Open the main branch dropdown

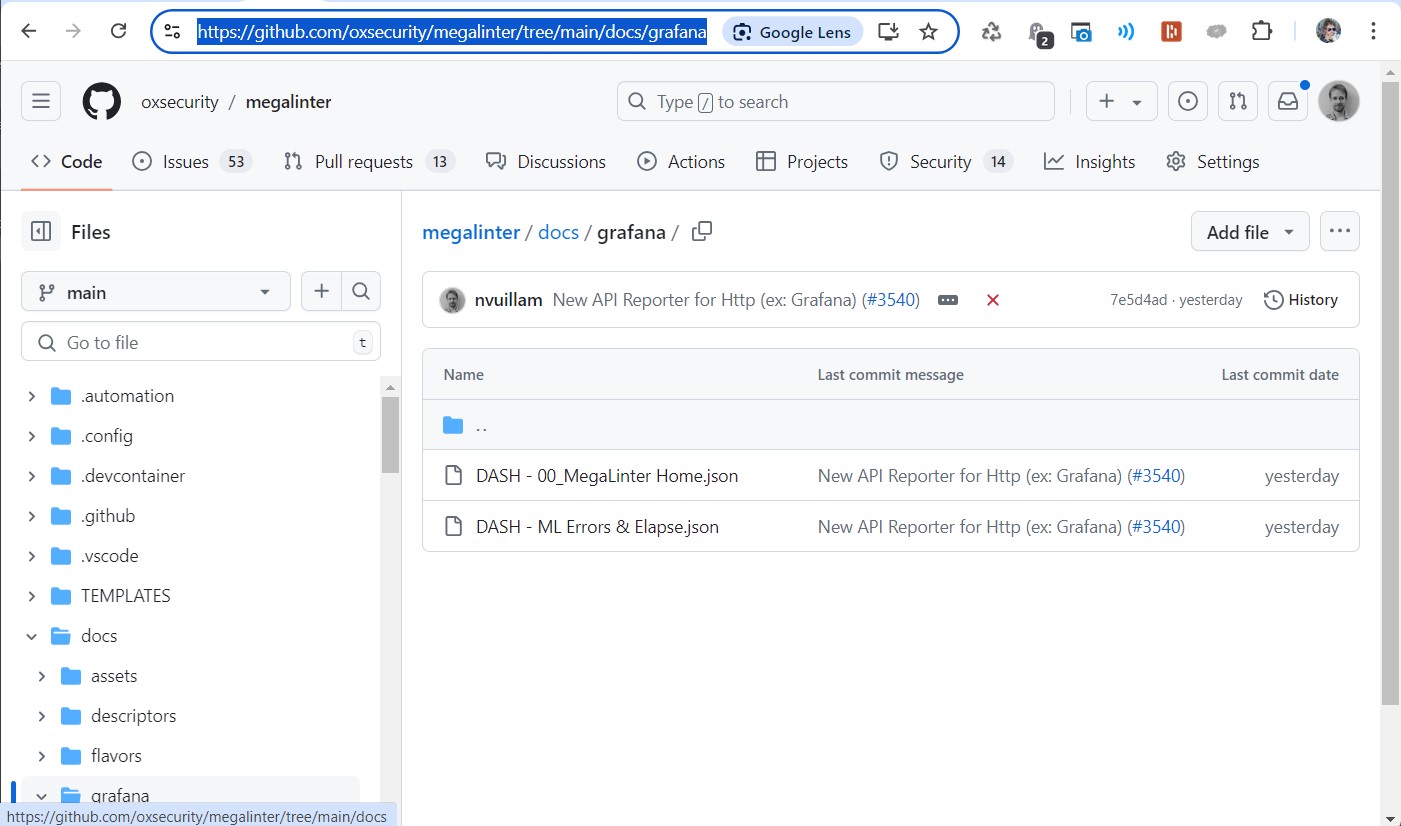point(155,292)
